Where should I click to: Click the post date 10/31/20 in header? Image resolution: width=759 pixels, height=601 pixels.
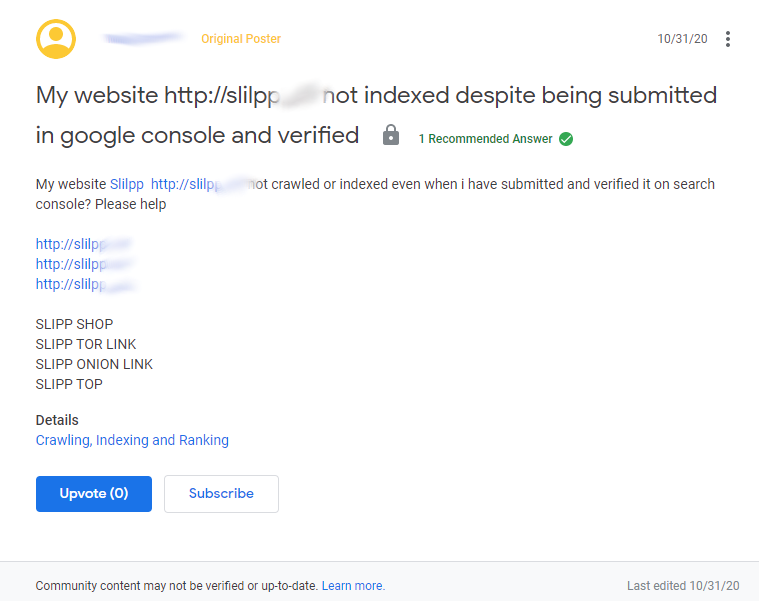point(682,39)
